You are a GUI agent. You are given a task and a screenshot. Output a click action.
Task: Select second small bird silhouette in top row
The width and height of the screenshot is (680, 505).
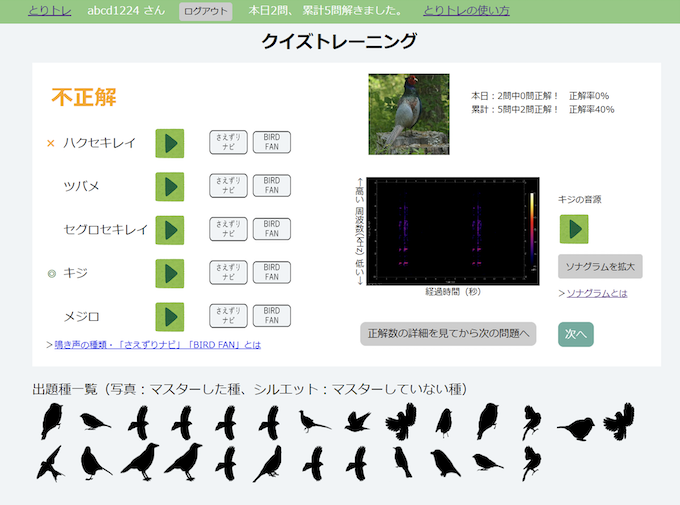coord(94,421)
